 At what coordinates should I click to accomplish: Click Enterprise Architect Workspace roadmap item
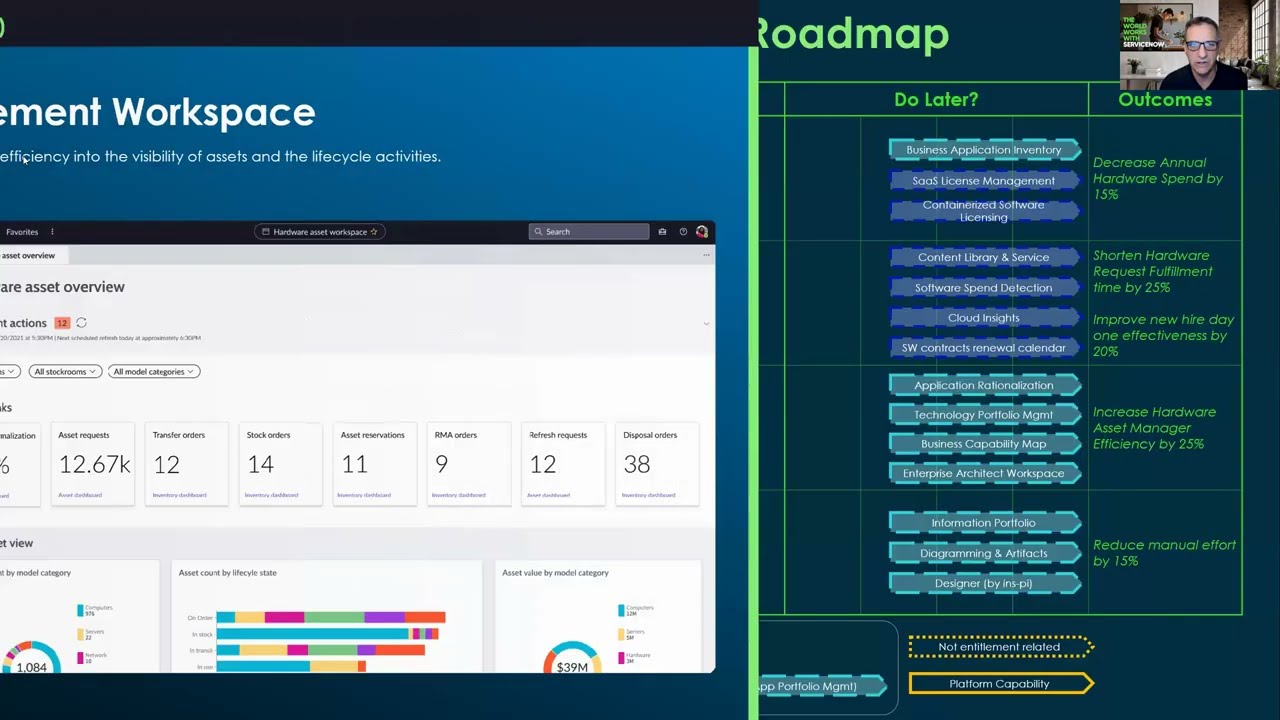(984, 474)
